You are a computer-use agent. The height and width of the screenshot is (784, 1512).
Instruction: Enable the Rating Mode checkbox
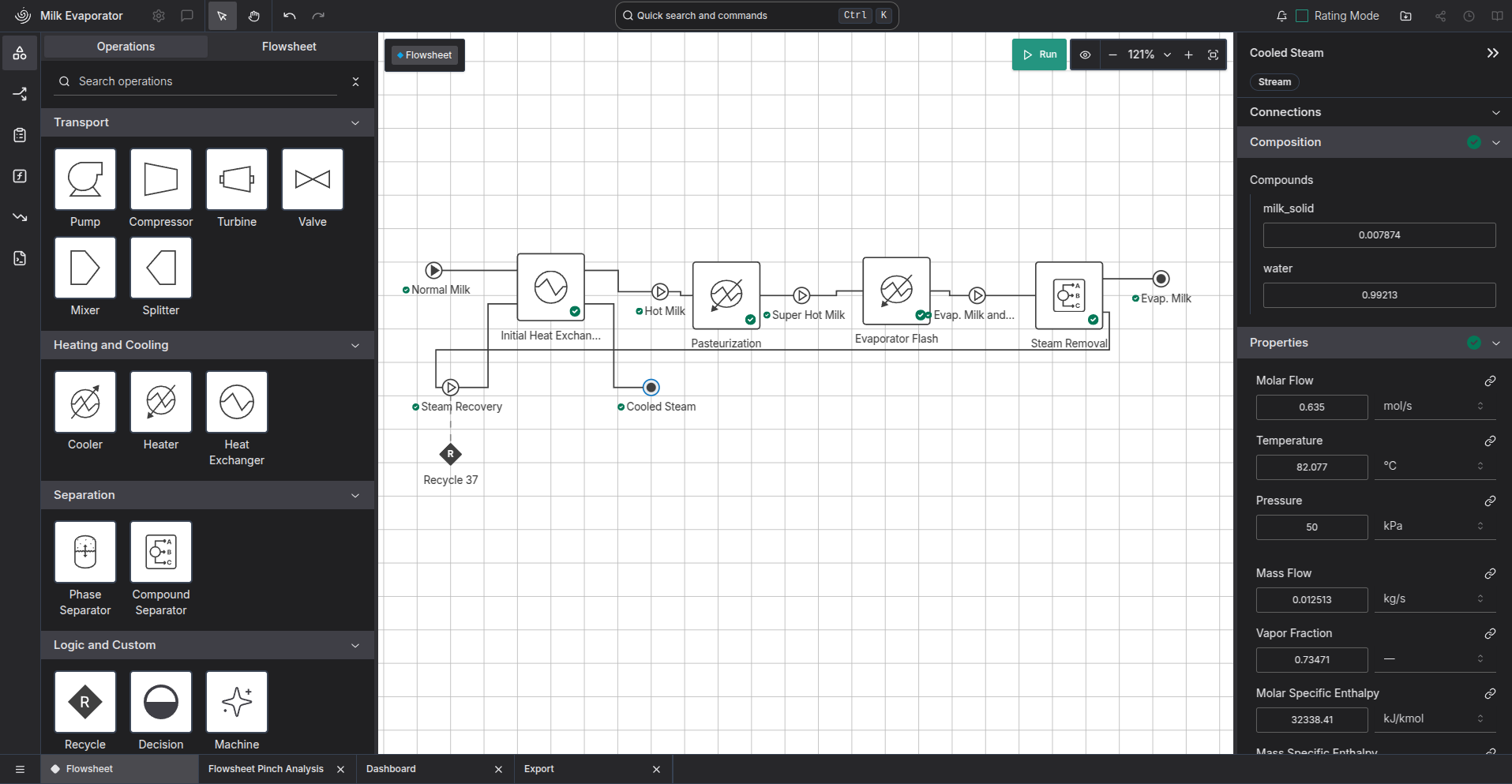[1303, 16]
